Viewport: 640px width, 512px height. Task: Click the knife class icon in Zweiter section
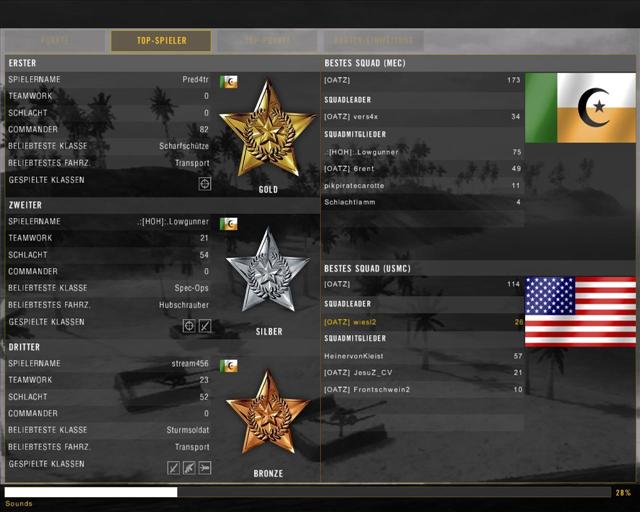pos(205,326)
